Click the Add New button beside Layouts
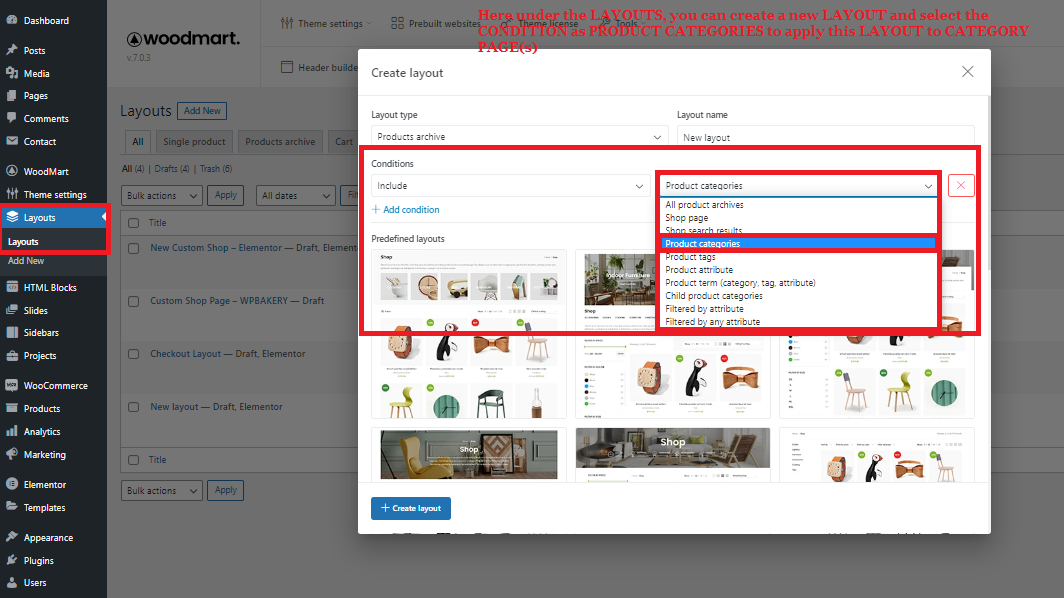 click(202, 111)
